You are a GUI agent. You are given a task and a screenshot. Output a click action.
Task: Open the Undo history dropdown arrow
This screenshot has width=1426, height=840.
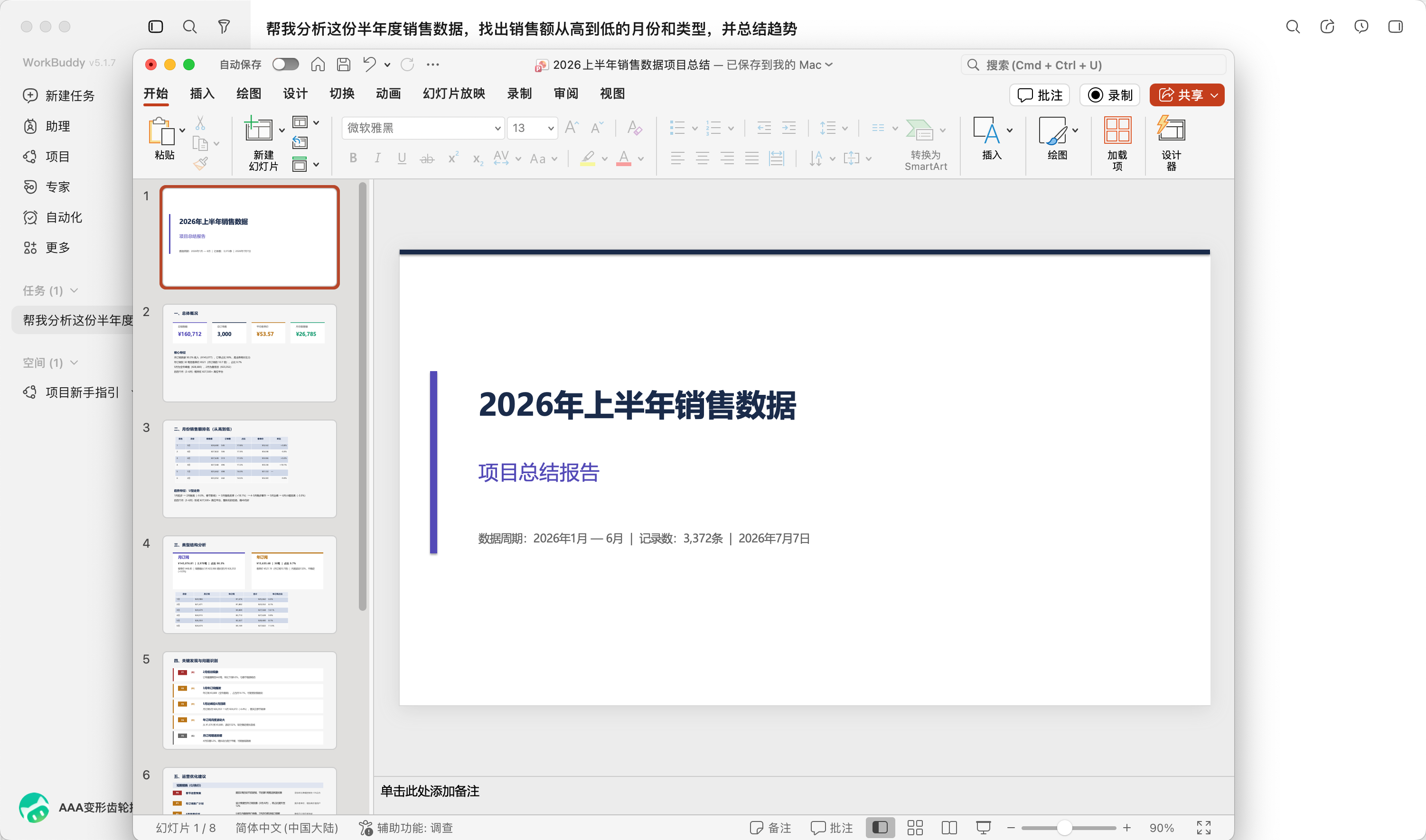(x=387, y=65)
